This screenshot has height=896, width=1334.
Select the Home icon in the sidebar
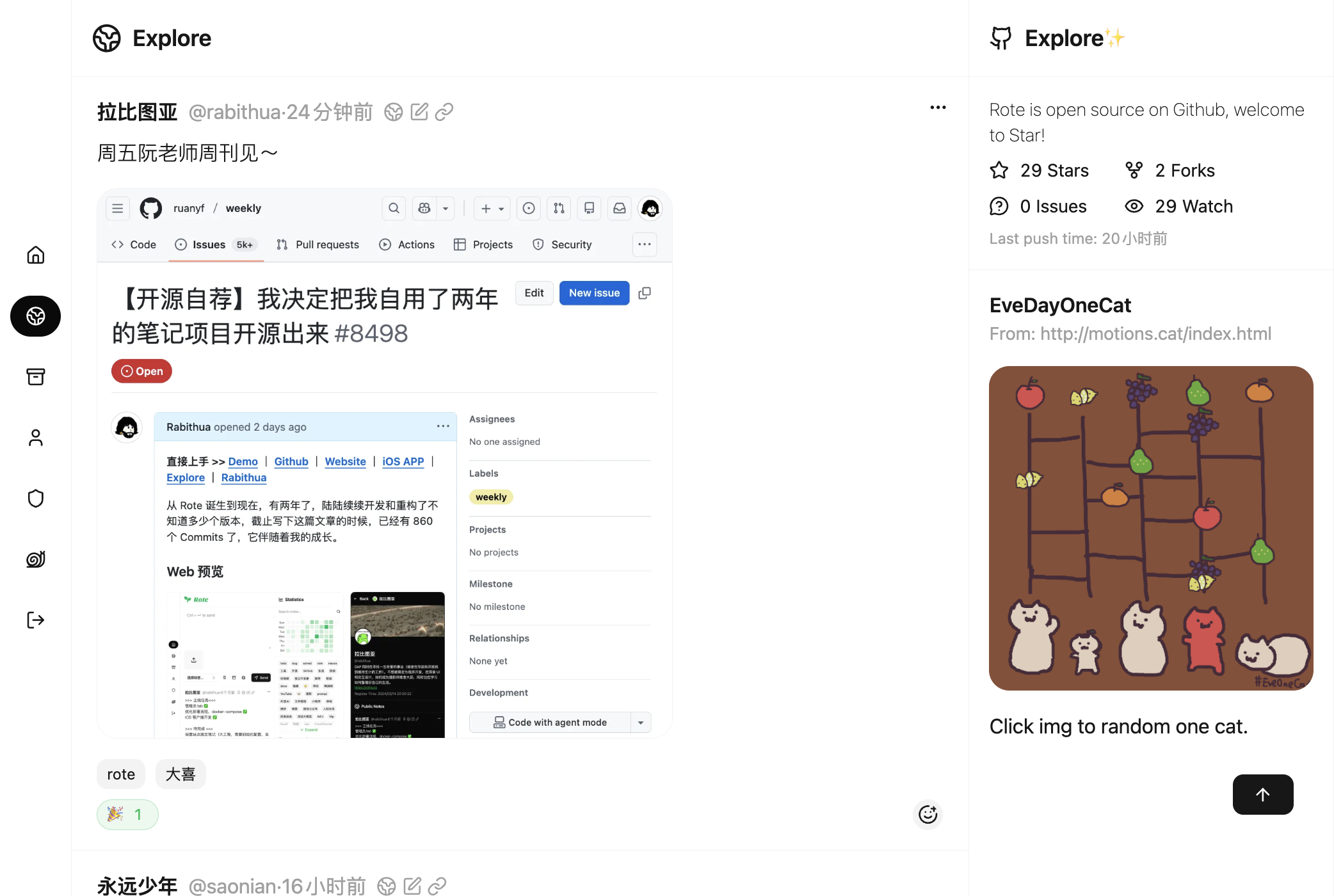click(x=35, y=254)
